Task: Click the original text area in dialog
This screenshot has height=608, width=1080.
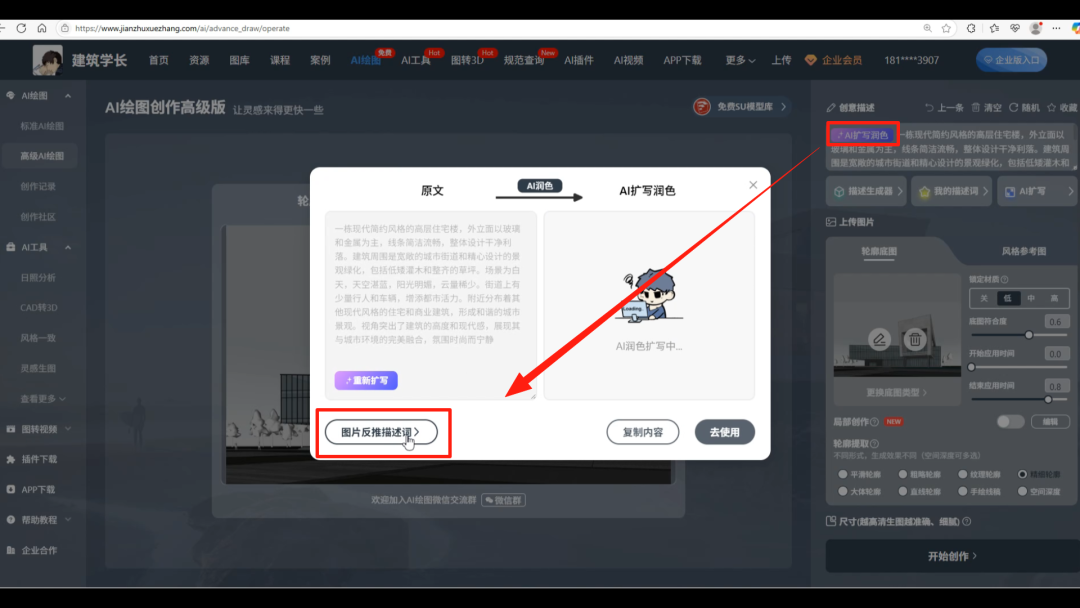Action: [x=430, y=305]
